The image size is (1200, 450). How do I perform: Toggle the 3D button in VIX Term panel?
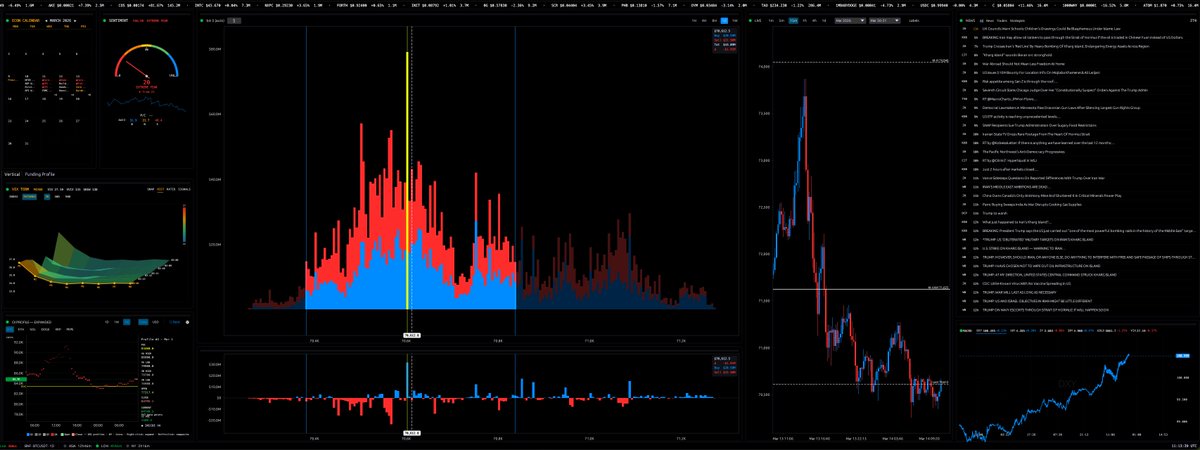click(47, 196)
